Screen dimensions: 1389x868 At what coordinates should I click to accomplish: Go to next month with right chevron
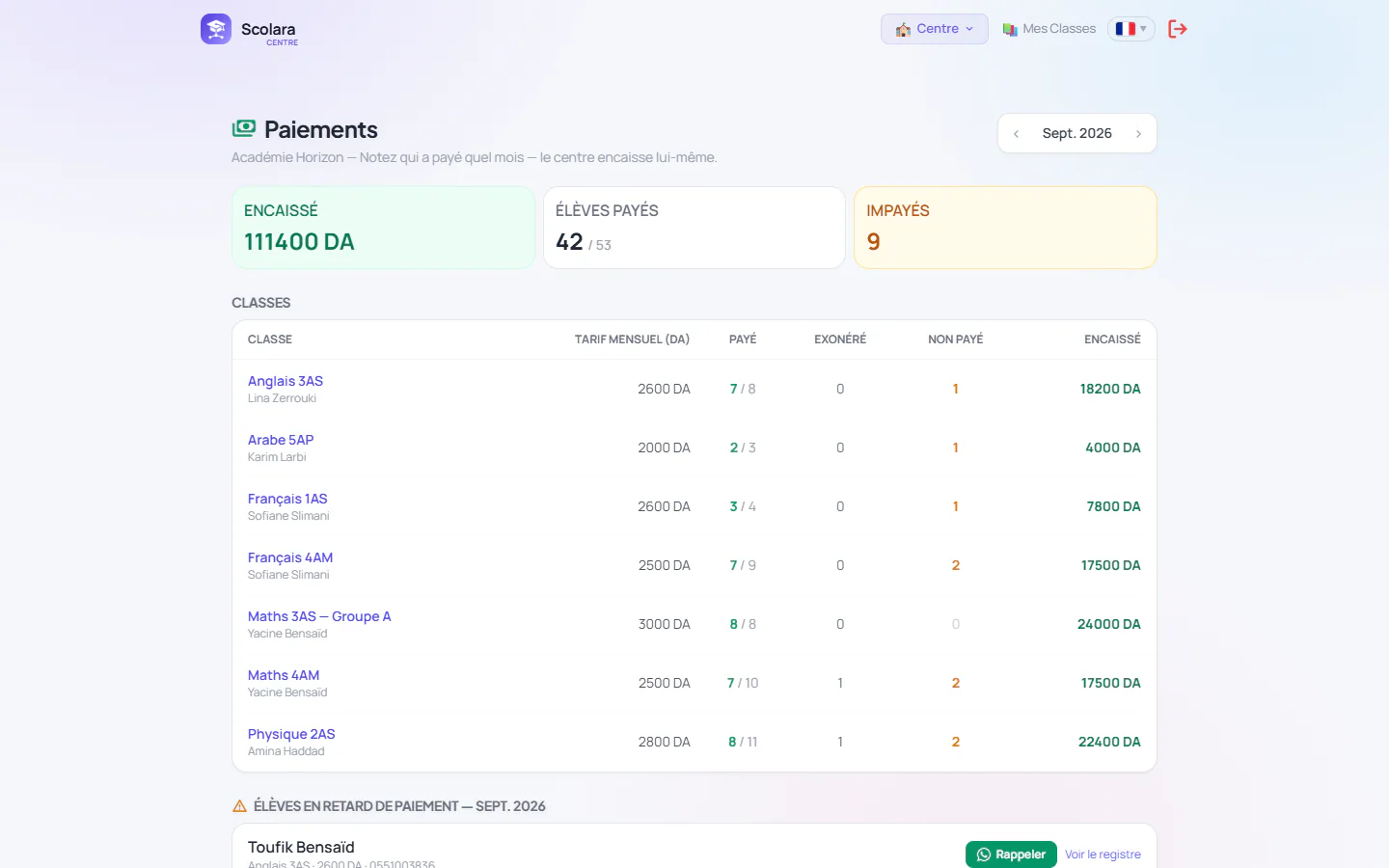pos(1138,134)
